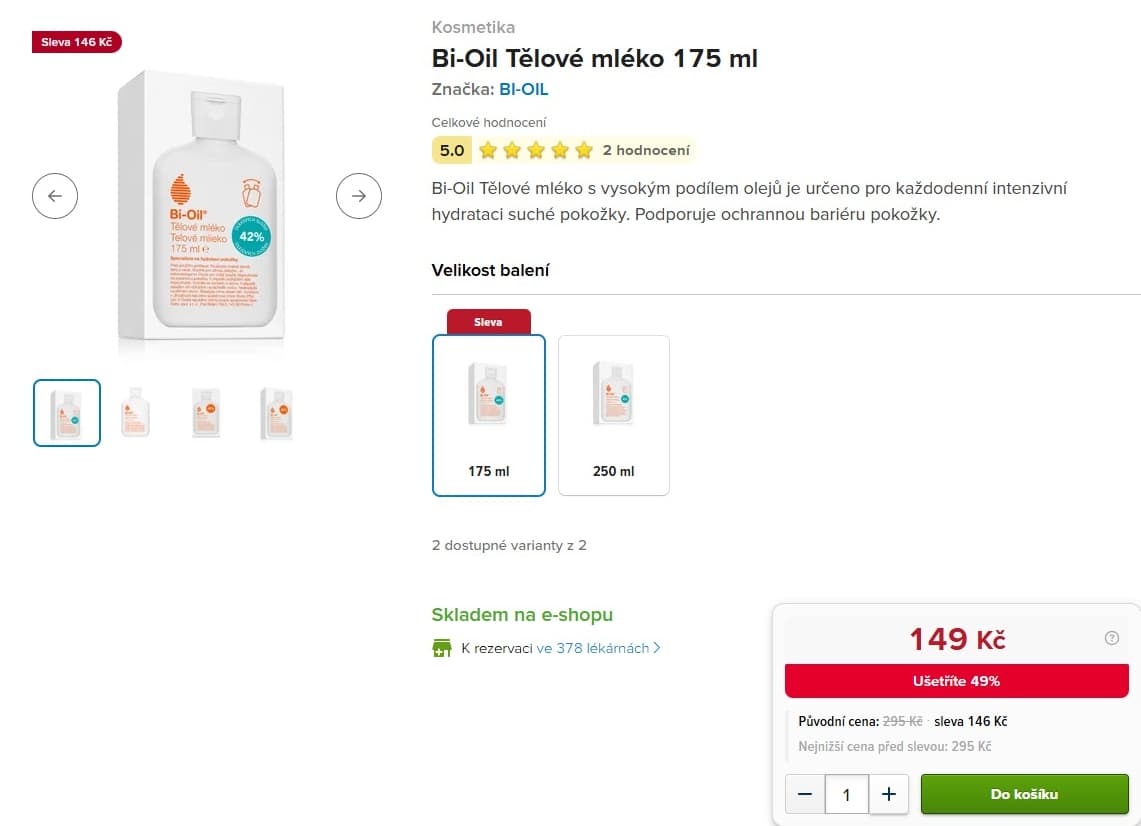Click the pharmacy reservation icon

point(442,648)
